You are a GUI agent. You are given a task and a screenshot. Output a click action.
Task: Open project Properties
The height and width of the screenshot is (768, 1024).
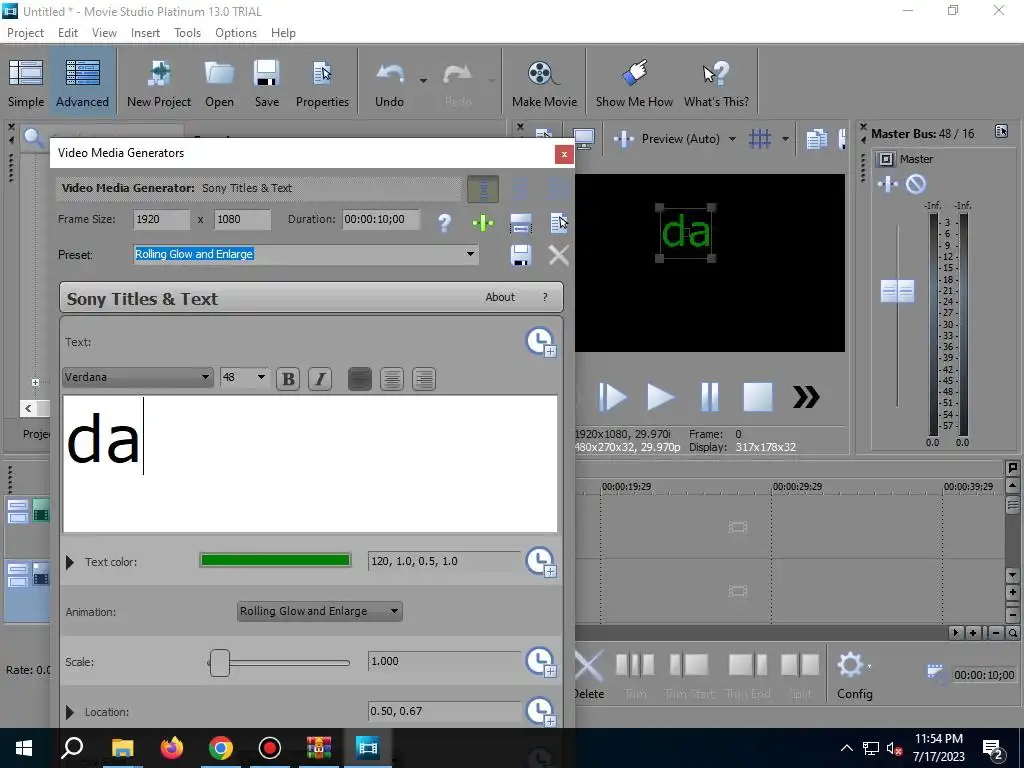(x=322, y=83)
